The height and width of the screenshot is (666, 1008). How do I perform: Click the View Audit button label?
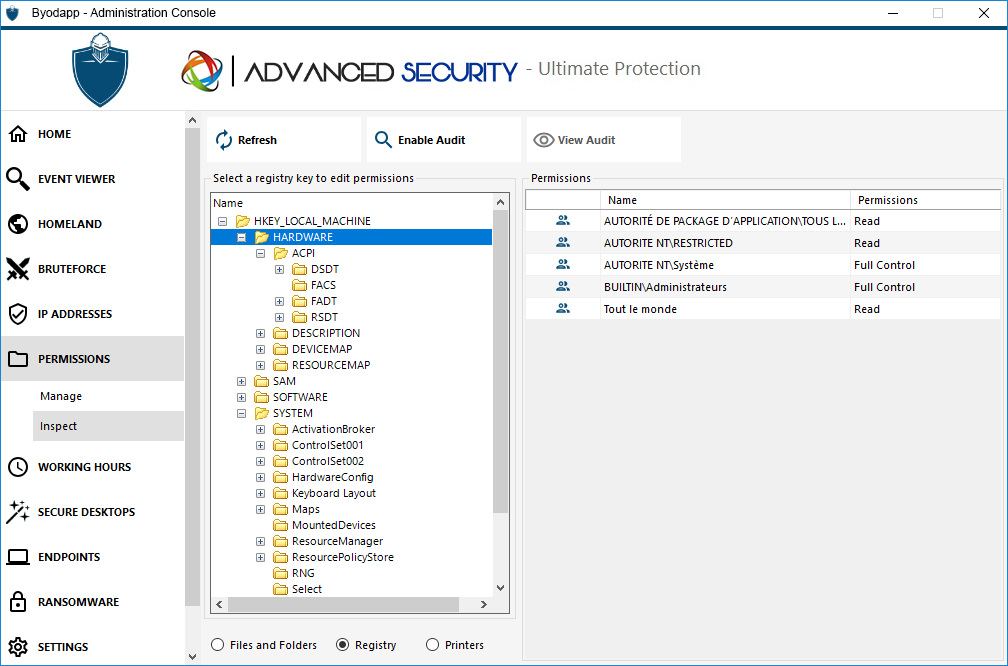click(586, 140)
